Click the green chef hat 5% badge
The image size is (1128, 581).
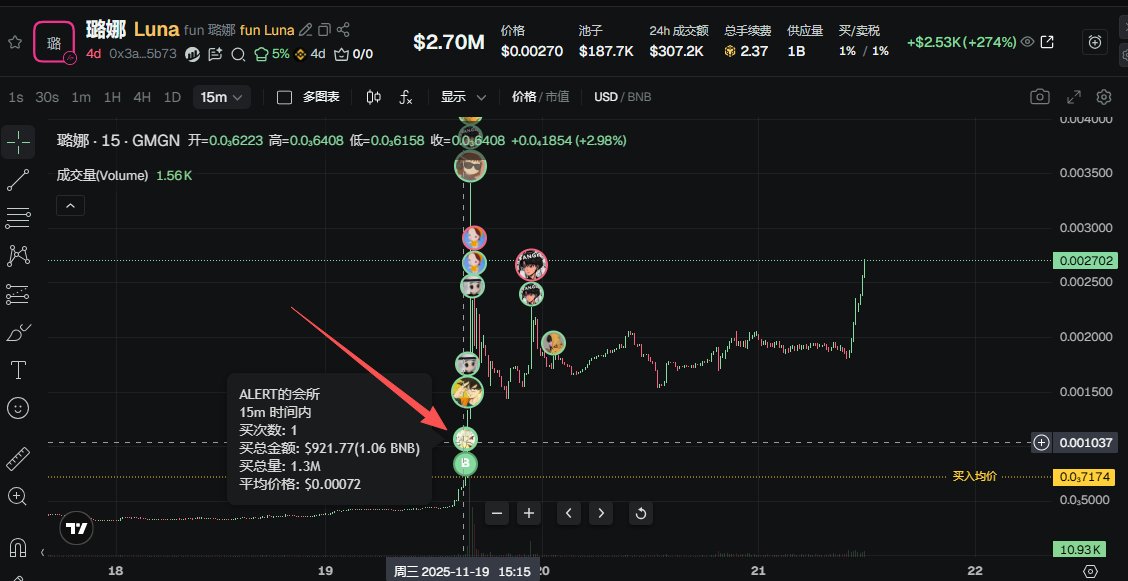tap(272, 54)
